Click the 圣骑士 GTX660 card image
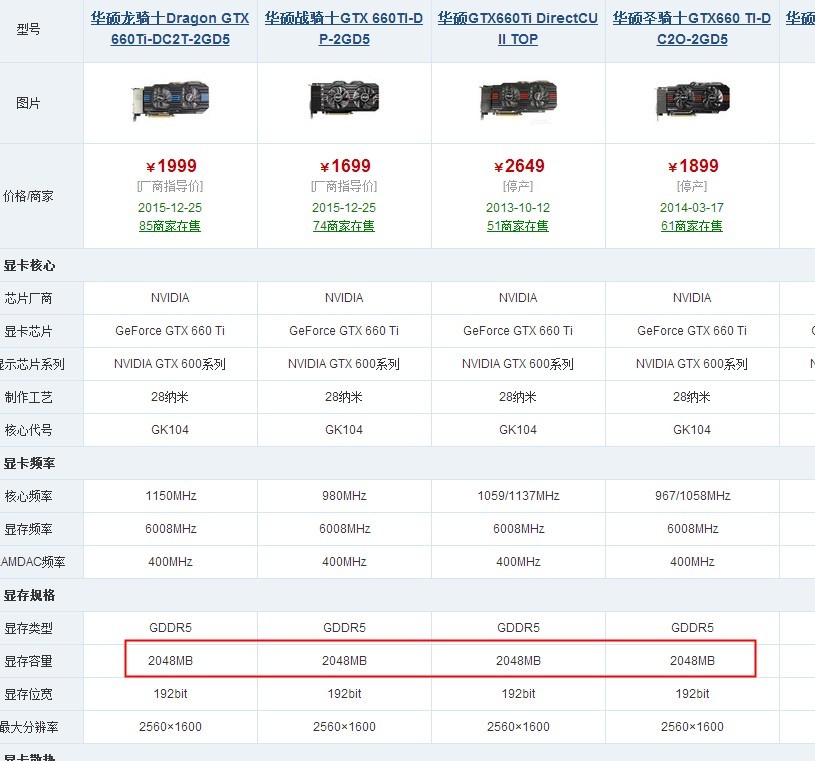The width and height of the screenshot is (815, 761). coord(692,100)
